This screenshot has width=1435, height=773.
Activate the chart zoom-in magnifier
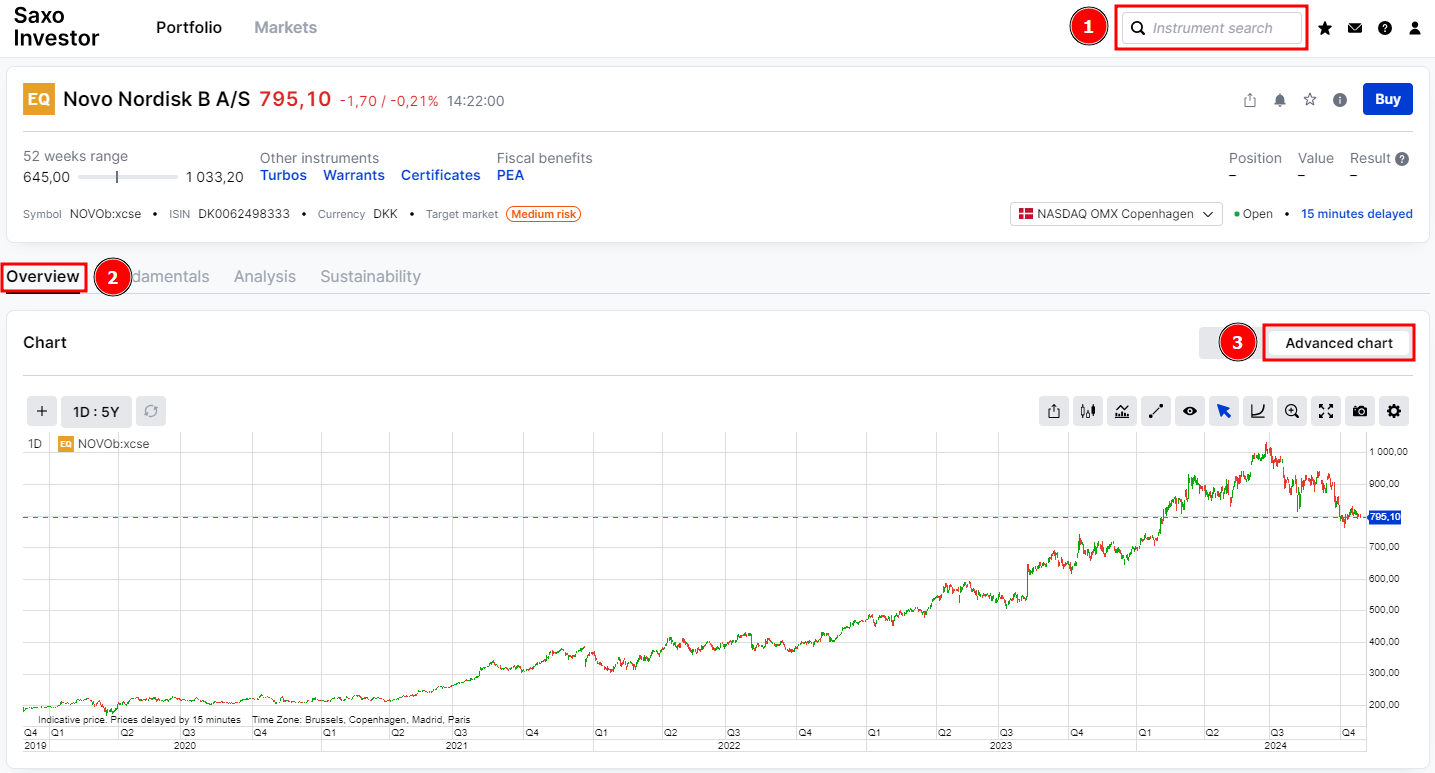[1292, 411]
